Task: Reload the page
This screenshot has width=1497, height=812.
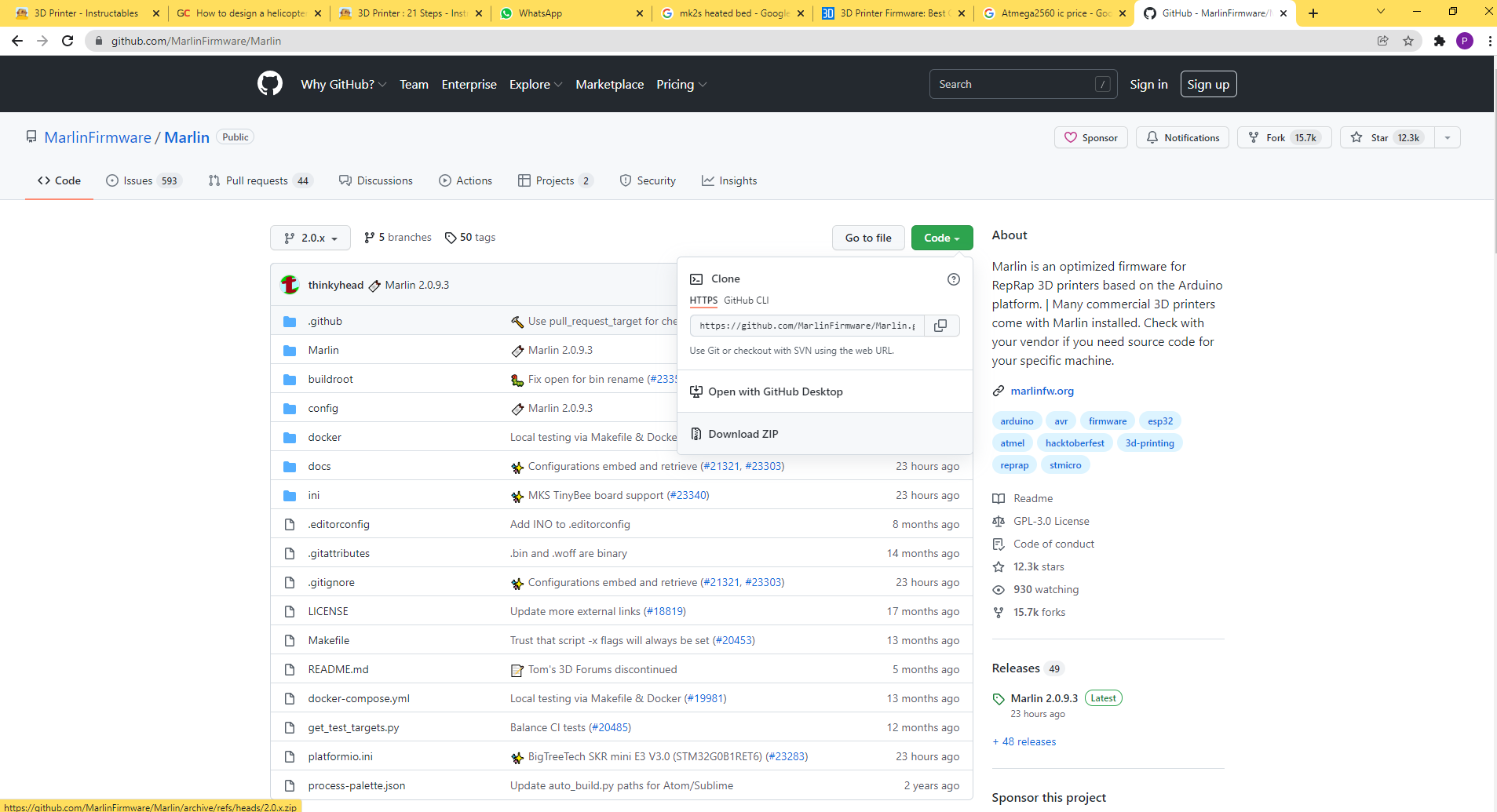Action: coord(68,41)
